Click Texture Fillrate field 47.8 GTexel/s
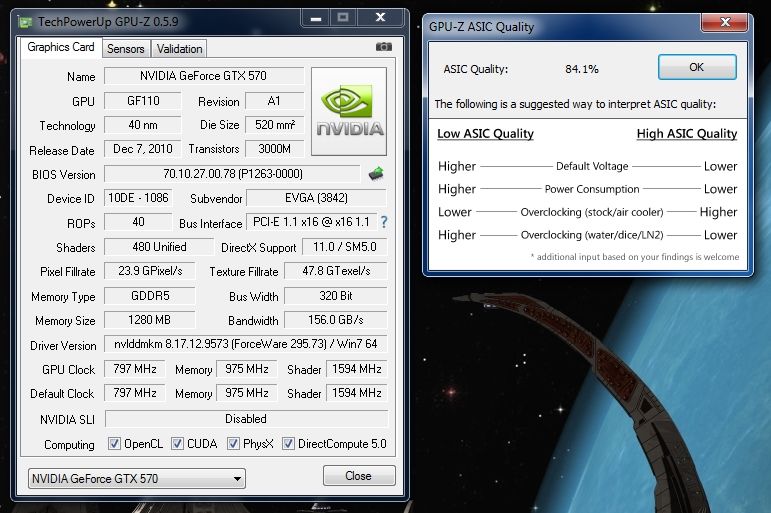 point(336,271)
